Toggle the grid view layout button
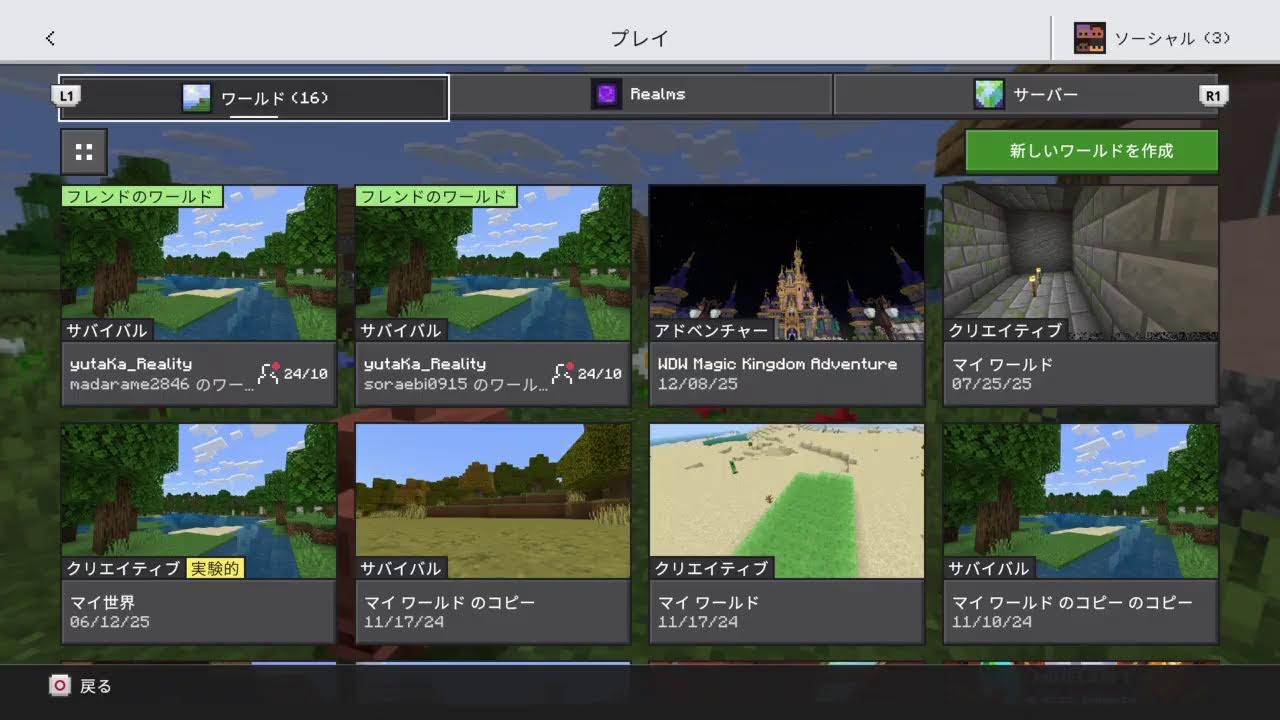Screen dimensions: 1280x720 84,152
